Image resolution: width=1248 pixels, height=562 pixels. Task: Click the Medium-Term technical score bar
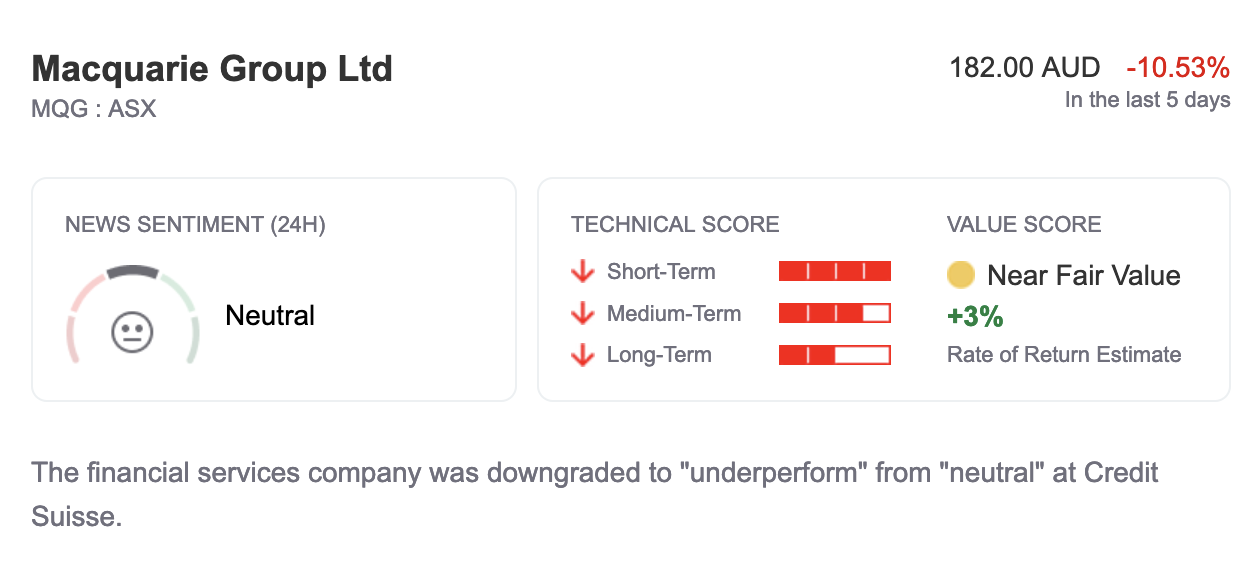point(834,314)
